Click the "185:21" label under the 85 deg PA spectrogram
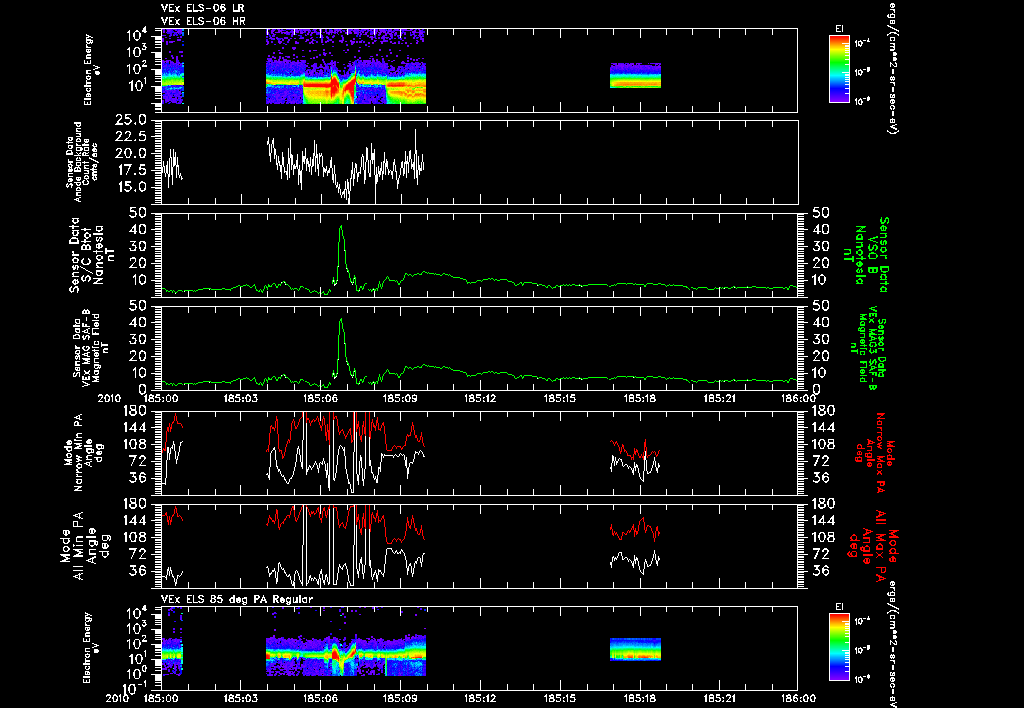1024x708 pixels. click(x=720, y=698)
